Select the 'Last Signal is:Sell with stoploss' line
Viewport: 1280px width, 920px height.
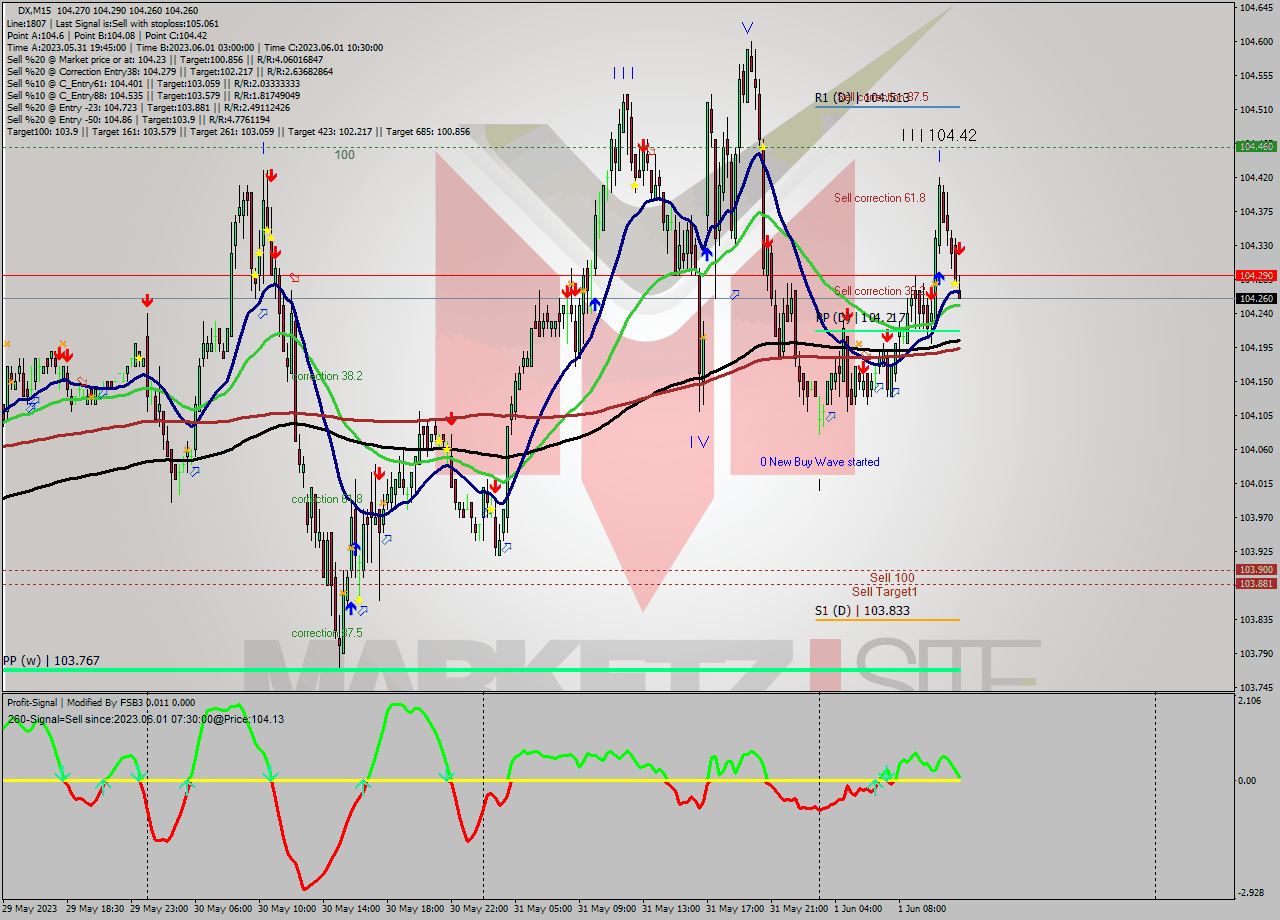click(x=137, y=23)
